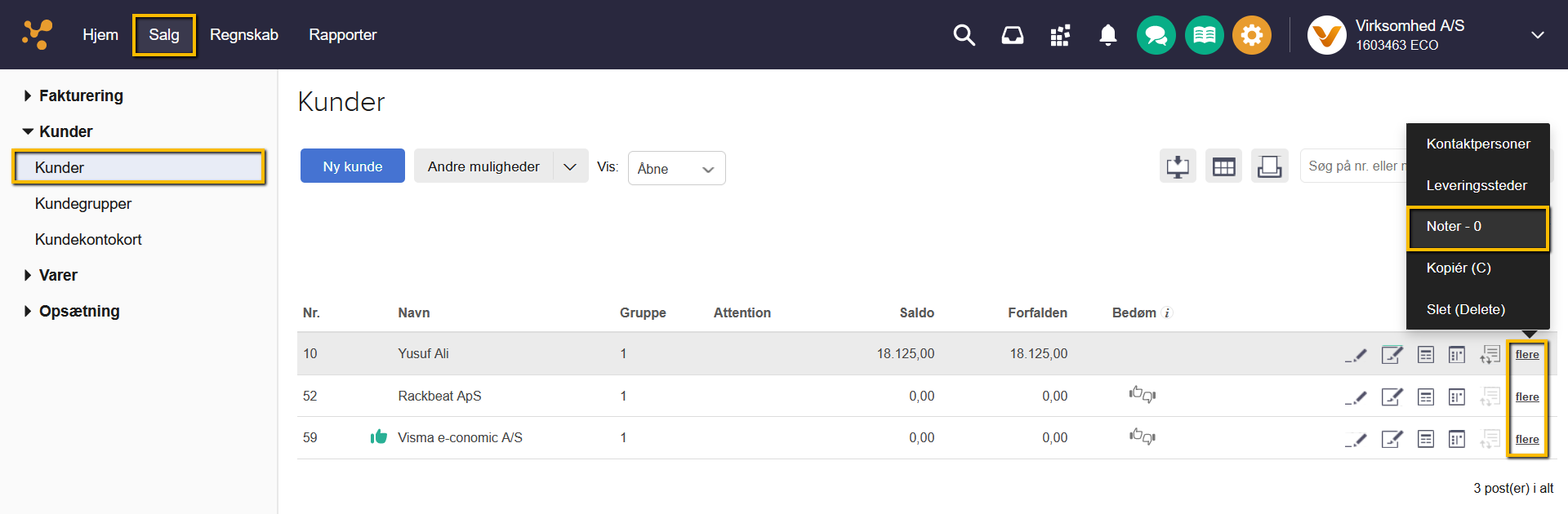
Task: Expand the Fakturering sidebar section
Action: (x=81, y=95)
